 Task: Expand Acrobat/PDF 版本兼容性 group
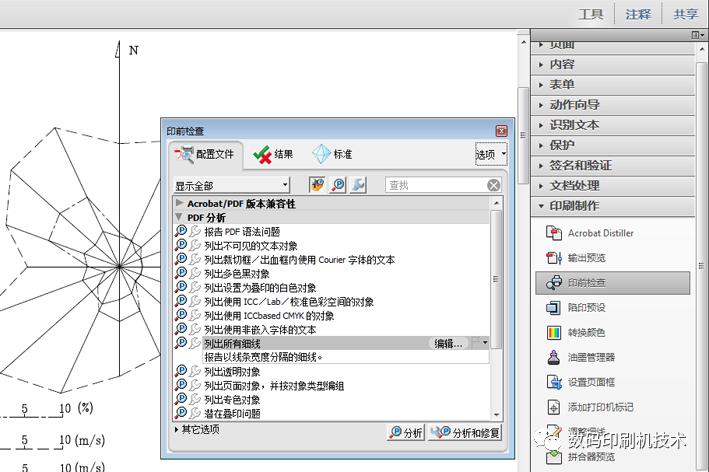[x=179, y=203]
